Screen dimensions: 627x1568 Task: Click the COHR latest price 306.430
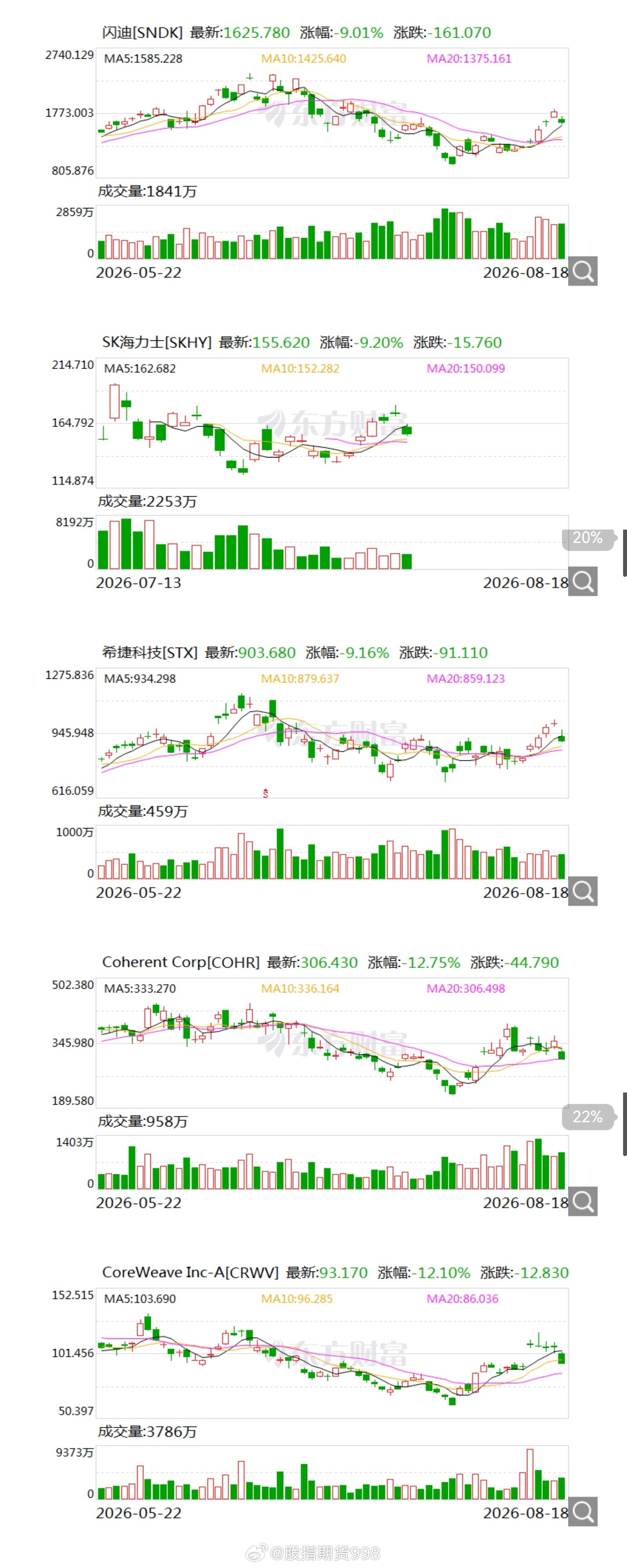tap(329, 962)
